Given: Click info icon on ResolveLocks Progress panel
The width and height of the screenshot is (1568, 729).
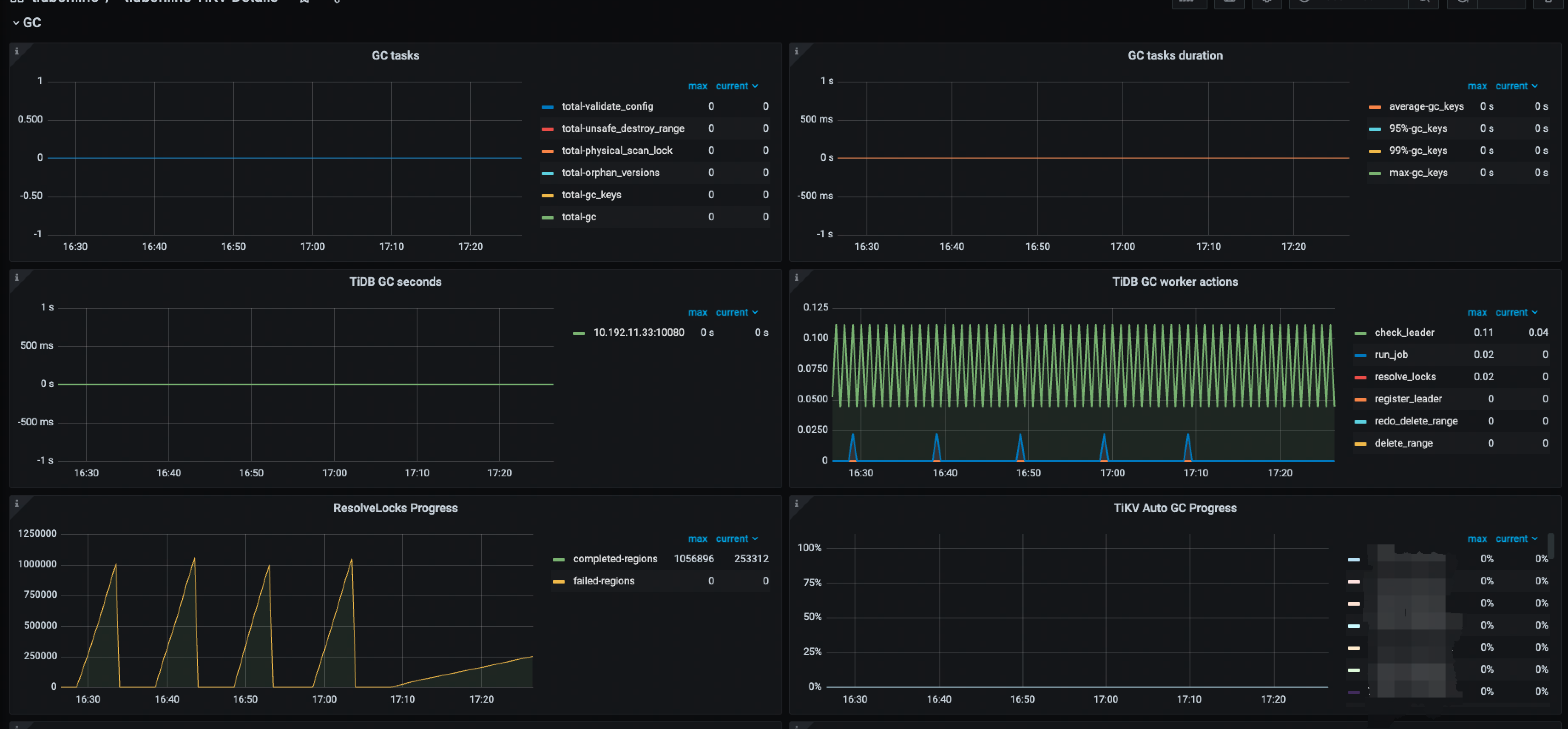Looking at the screenshot, I should point(17,504).
